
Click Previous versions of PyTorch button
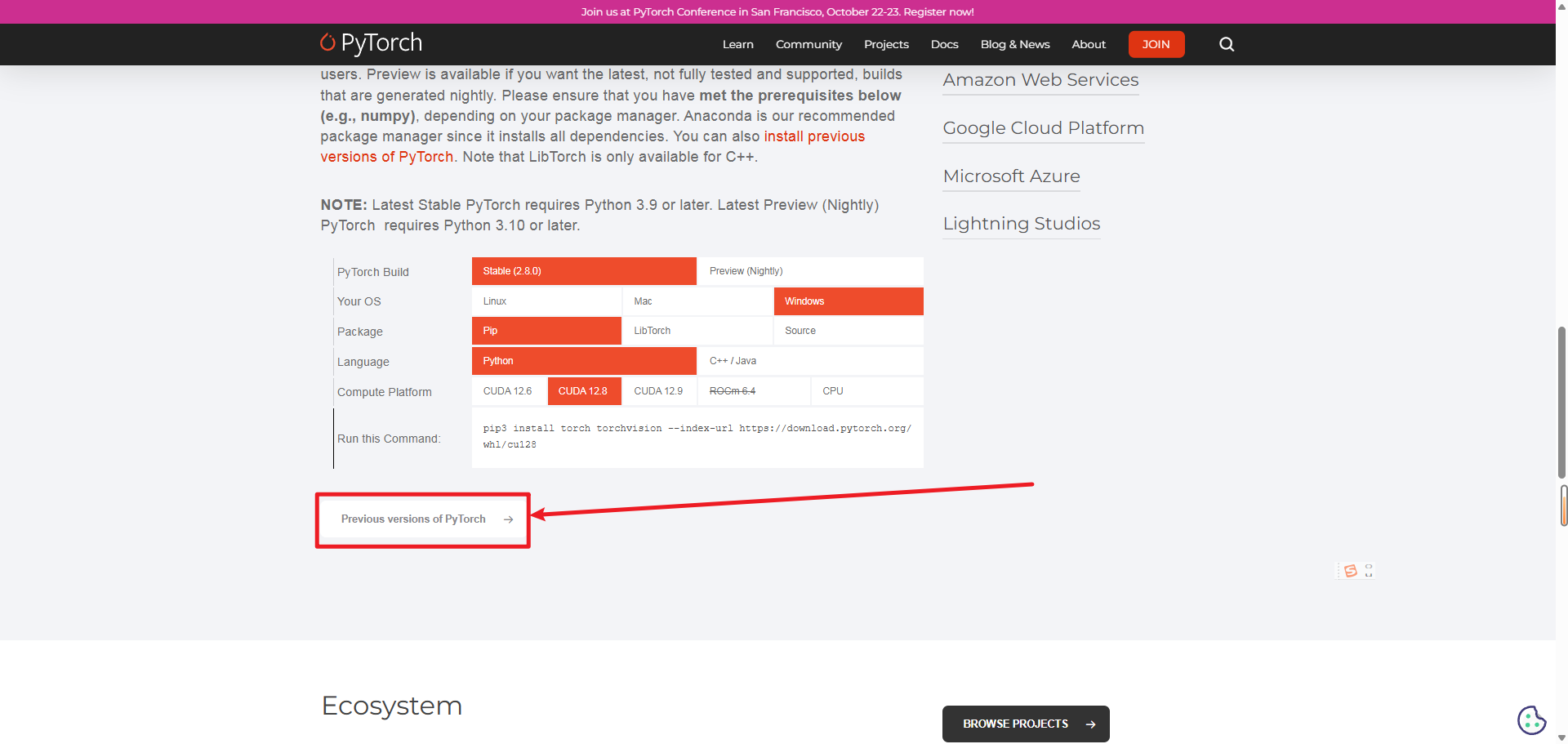pyautogui.click(x=423, y=519)
